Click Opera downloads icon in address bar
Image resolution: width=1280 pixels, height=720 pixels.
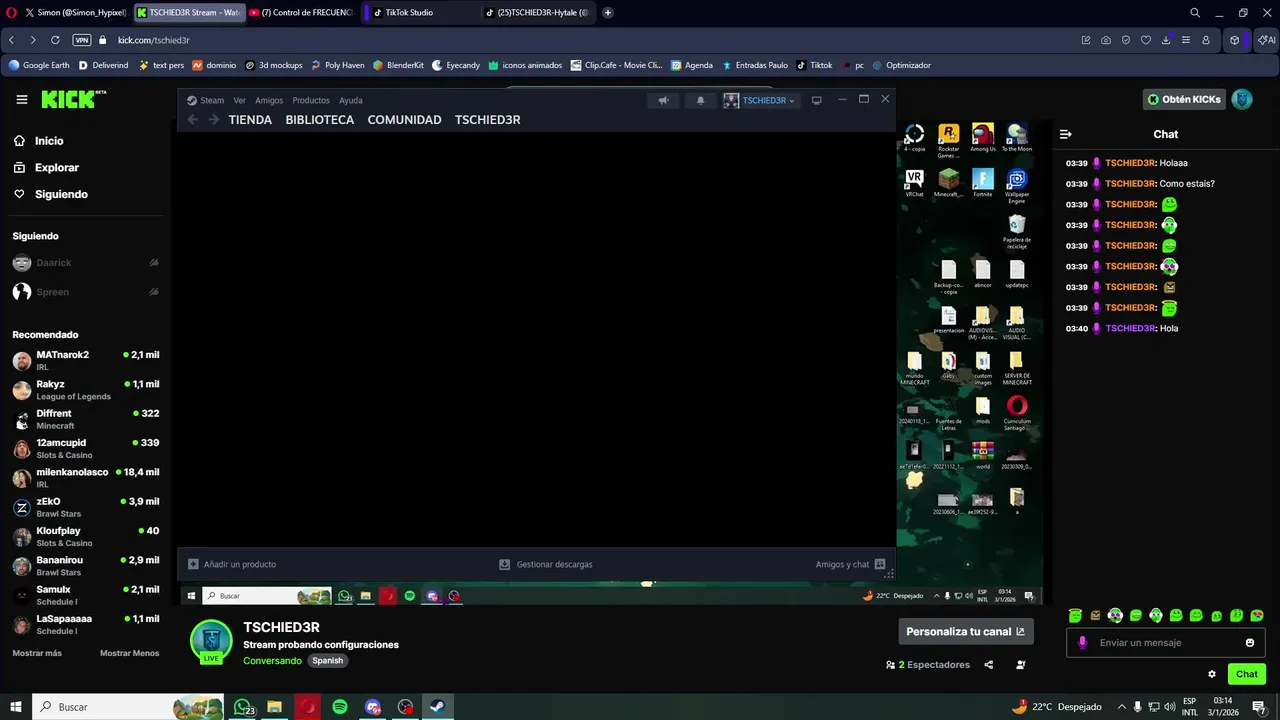point(1165,40)
